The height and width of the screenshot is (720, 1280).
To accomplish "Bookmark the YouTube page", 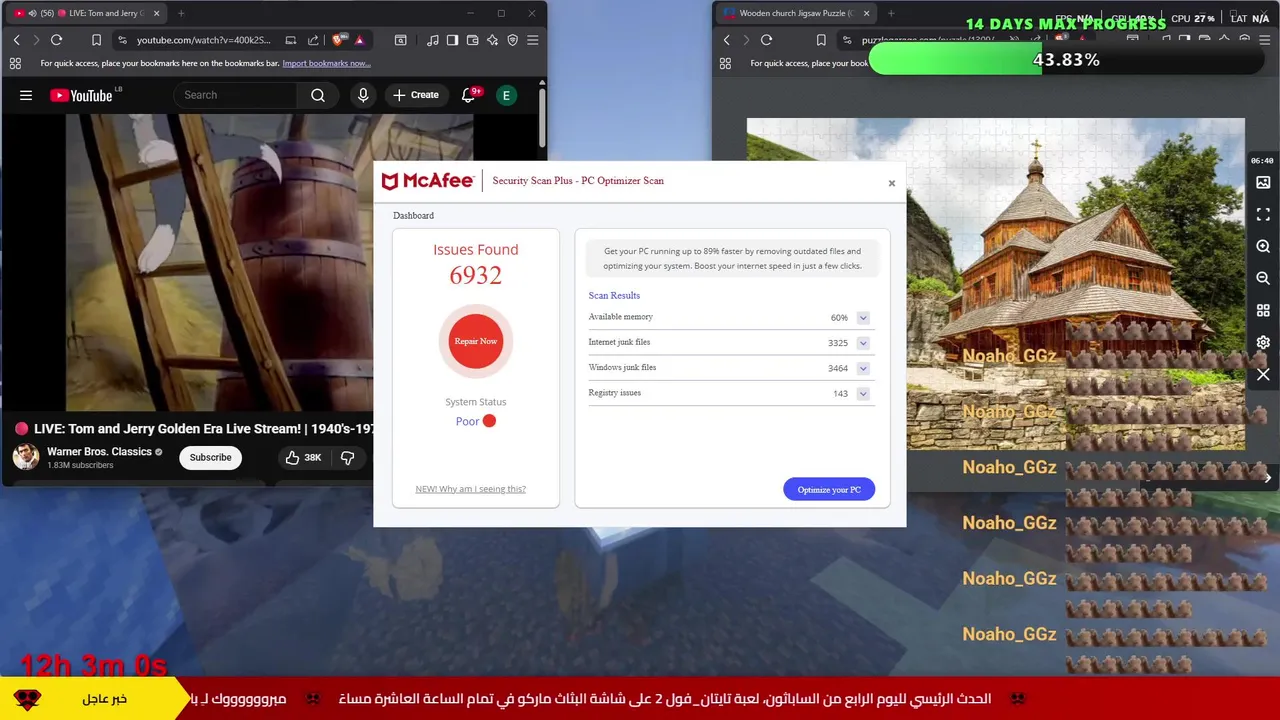I will (96, 40).
